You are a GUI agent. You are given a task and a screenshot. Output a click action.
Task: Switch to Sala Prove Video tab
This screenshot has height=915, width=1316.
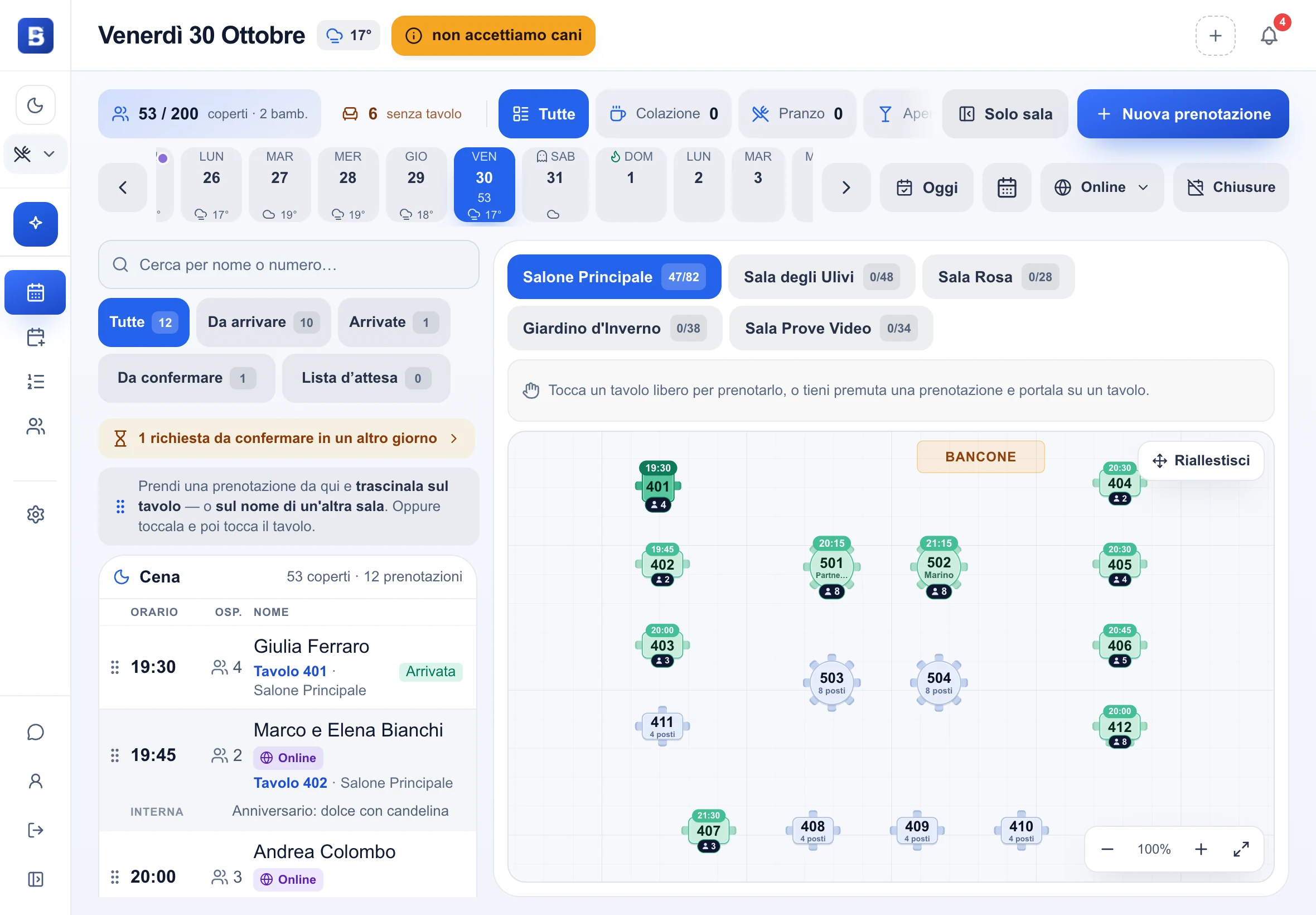coord(831,328)
